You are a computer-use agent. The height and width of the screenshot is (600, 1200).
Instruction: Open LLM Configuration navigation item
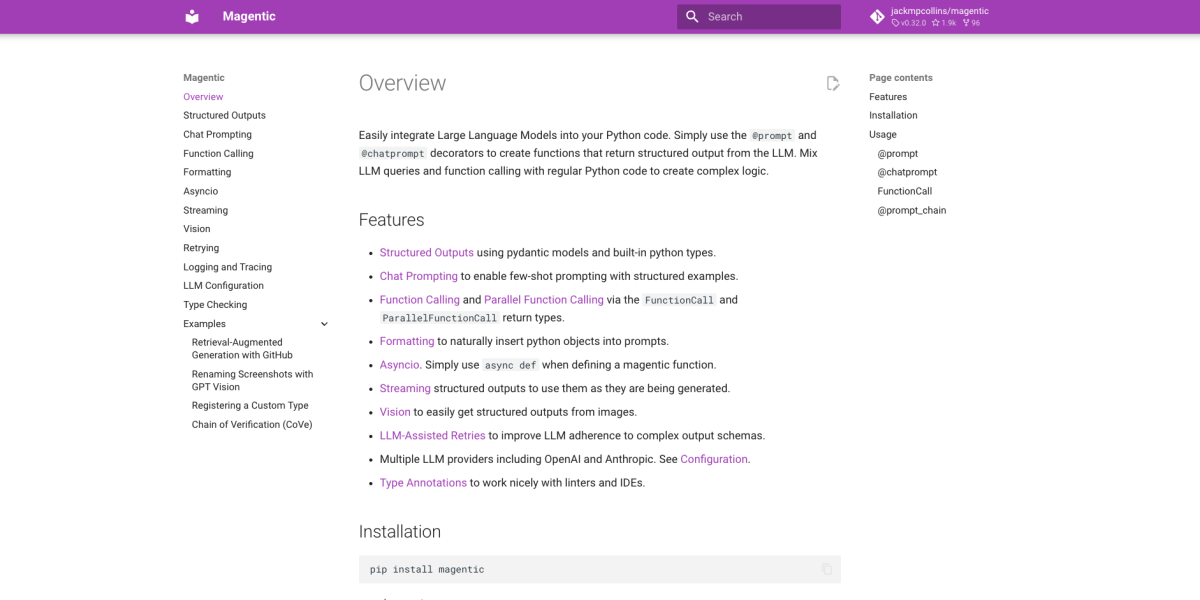pos(223,286)
